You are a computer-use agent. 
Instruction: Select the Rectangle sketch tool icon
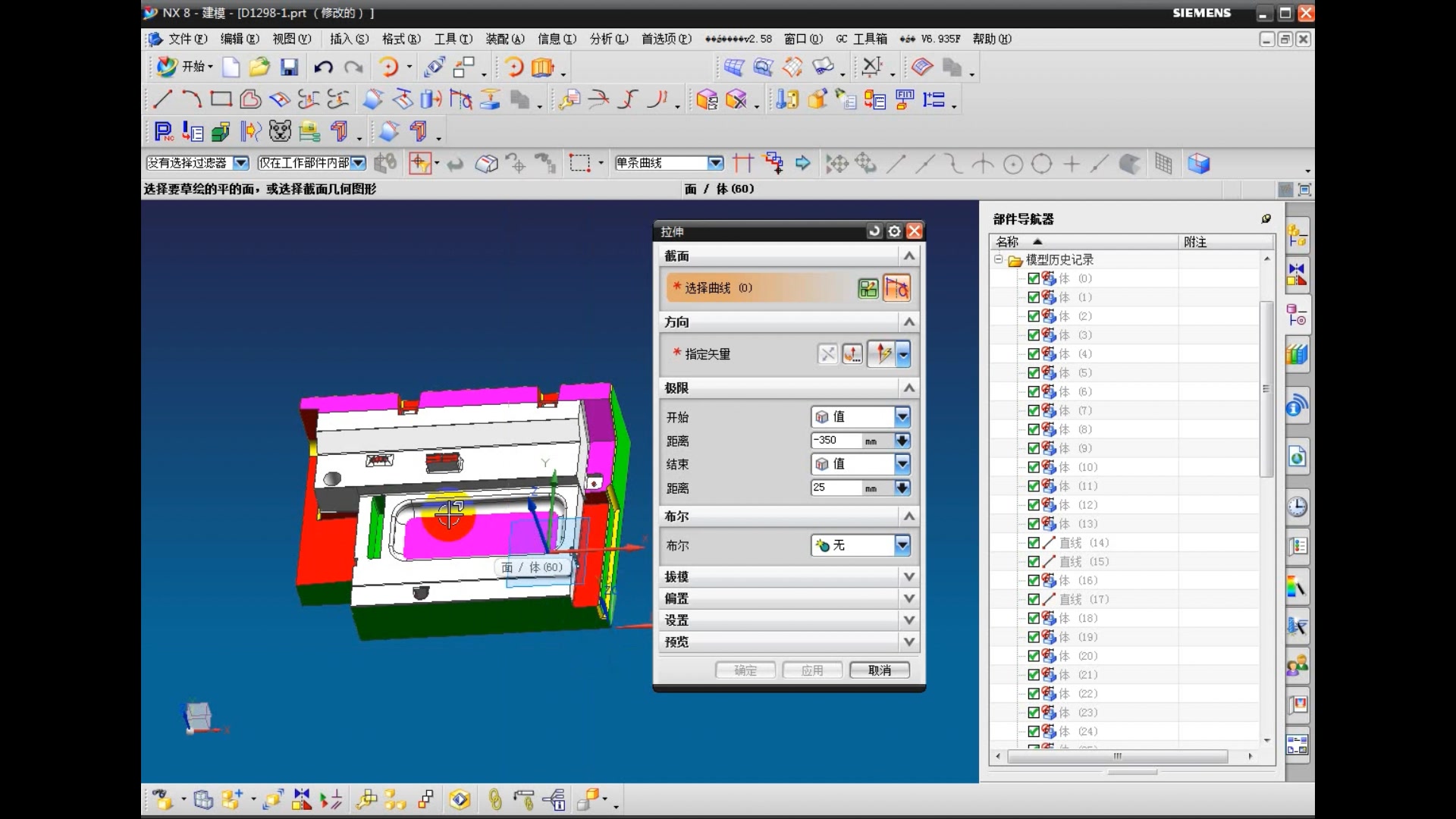pyautogui.click(x=221, y=99)
